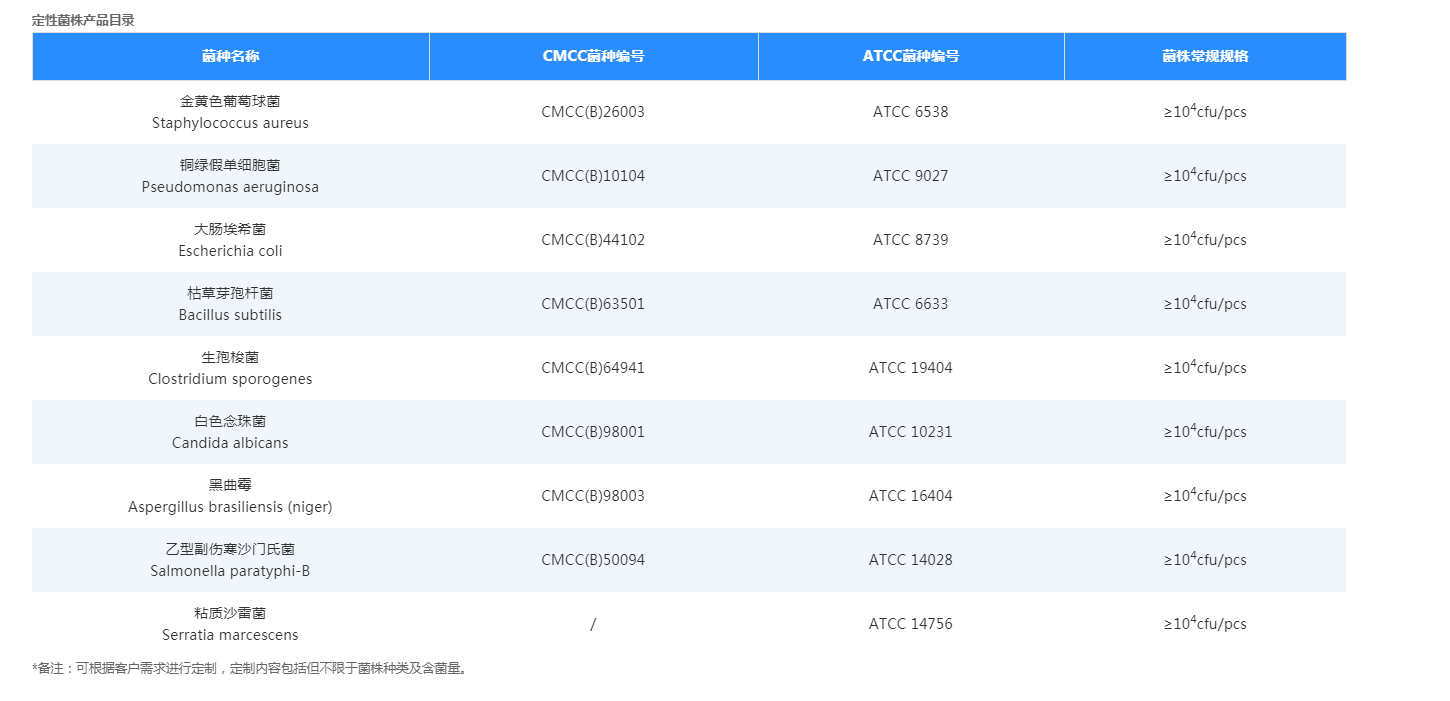Image resolution: width=1450 pixels, height=701 pixels.
Task: Select the CMCC(B)98001 cell
Action: [593, 432]
